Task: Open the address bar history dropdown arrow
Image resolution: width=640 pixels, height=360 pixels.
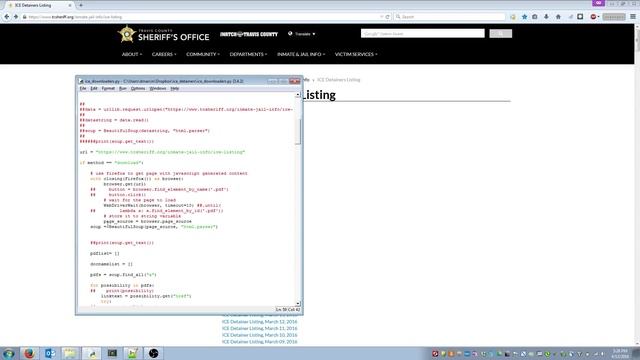Action: (x=381, y=17)
